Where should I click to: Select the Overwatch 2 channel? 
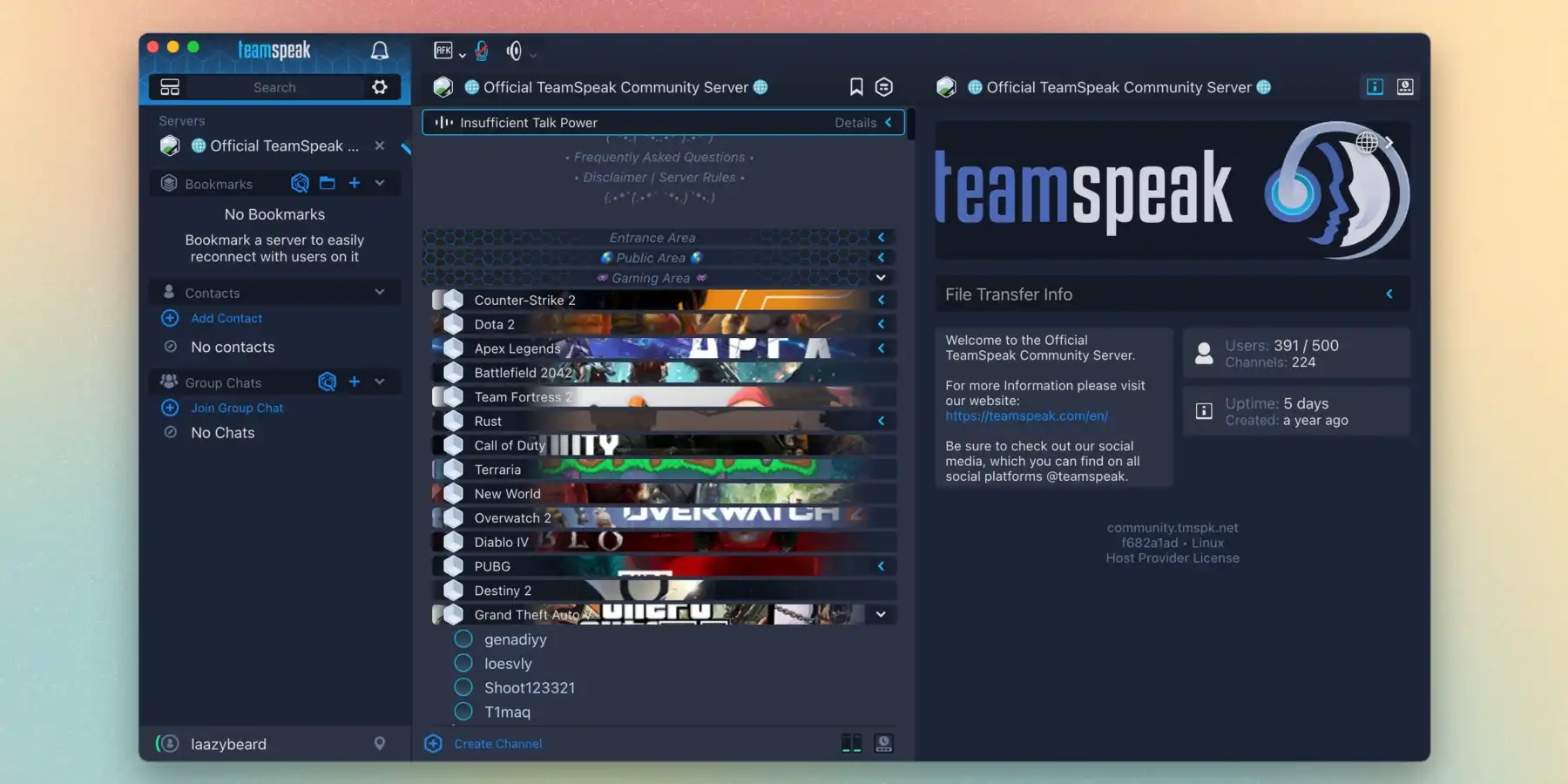(664, 518)
